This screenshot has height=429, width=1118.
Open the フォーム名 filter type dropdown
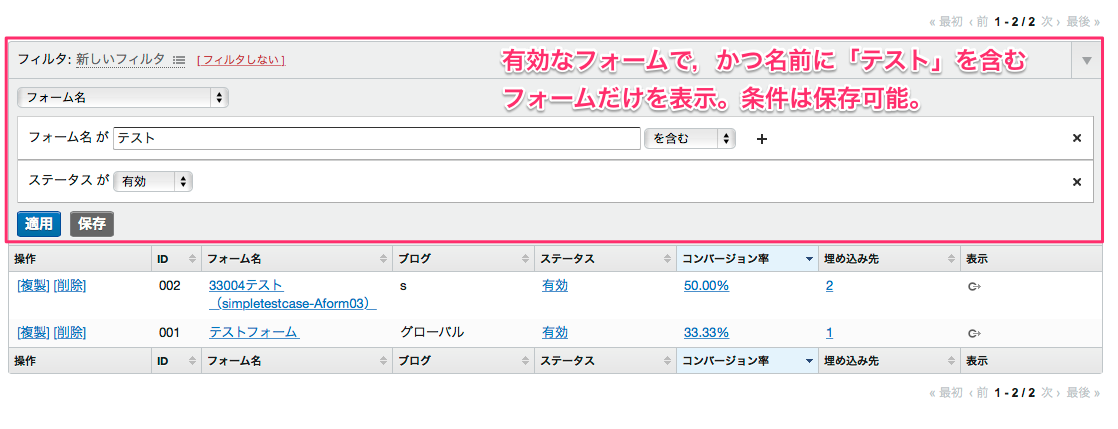pos(123,98)
